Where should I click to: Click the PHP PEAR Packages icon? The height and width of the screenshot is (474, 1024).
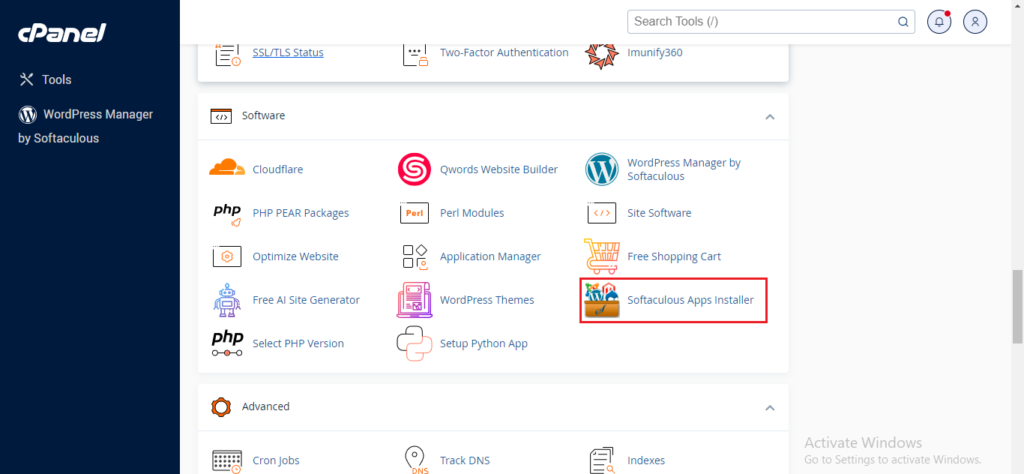point(227,214)
